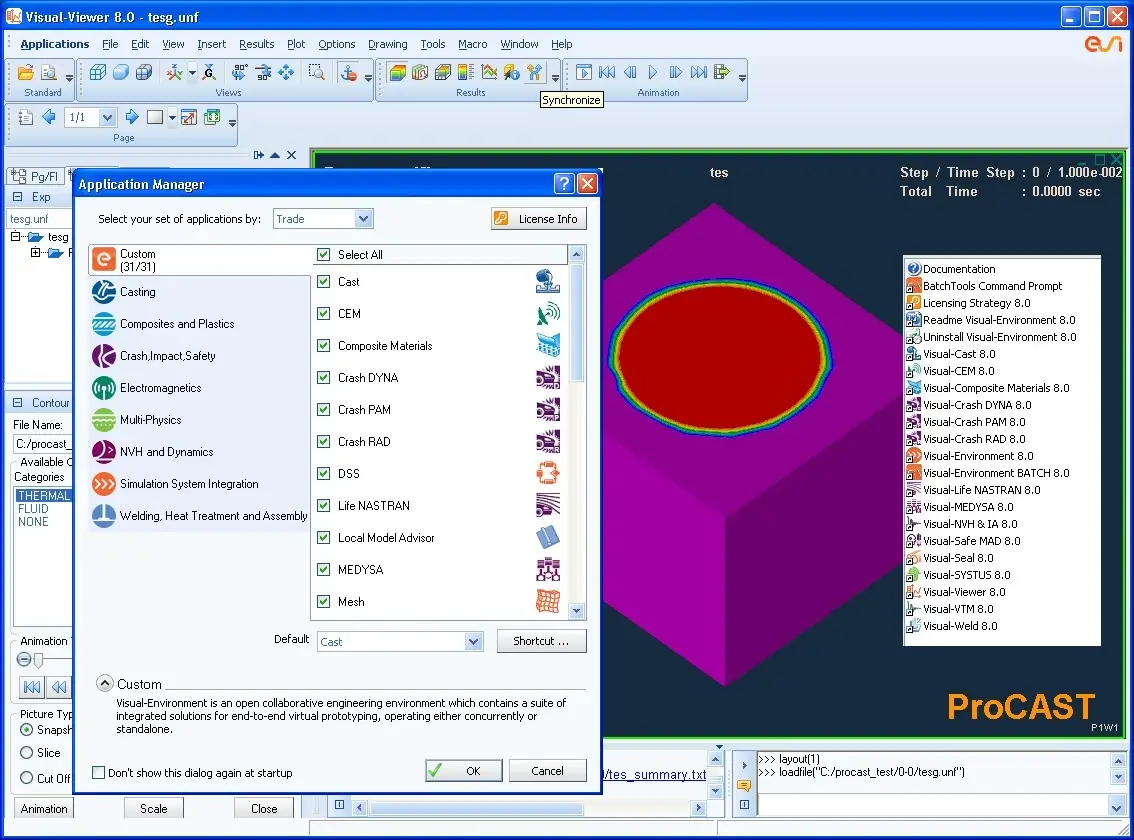Collapse the Custom description section
The height and width of the screenshot is (840, 1134).
(105, 683)
